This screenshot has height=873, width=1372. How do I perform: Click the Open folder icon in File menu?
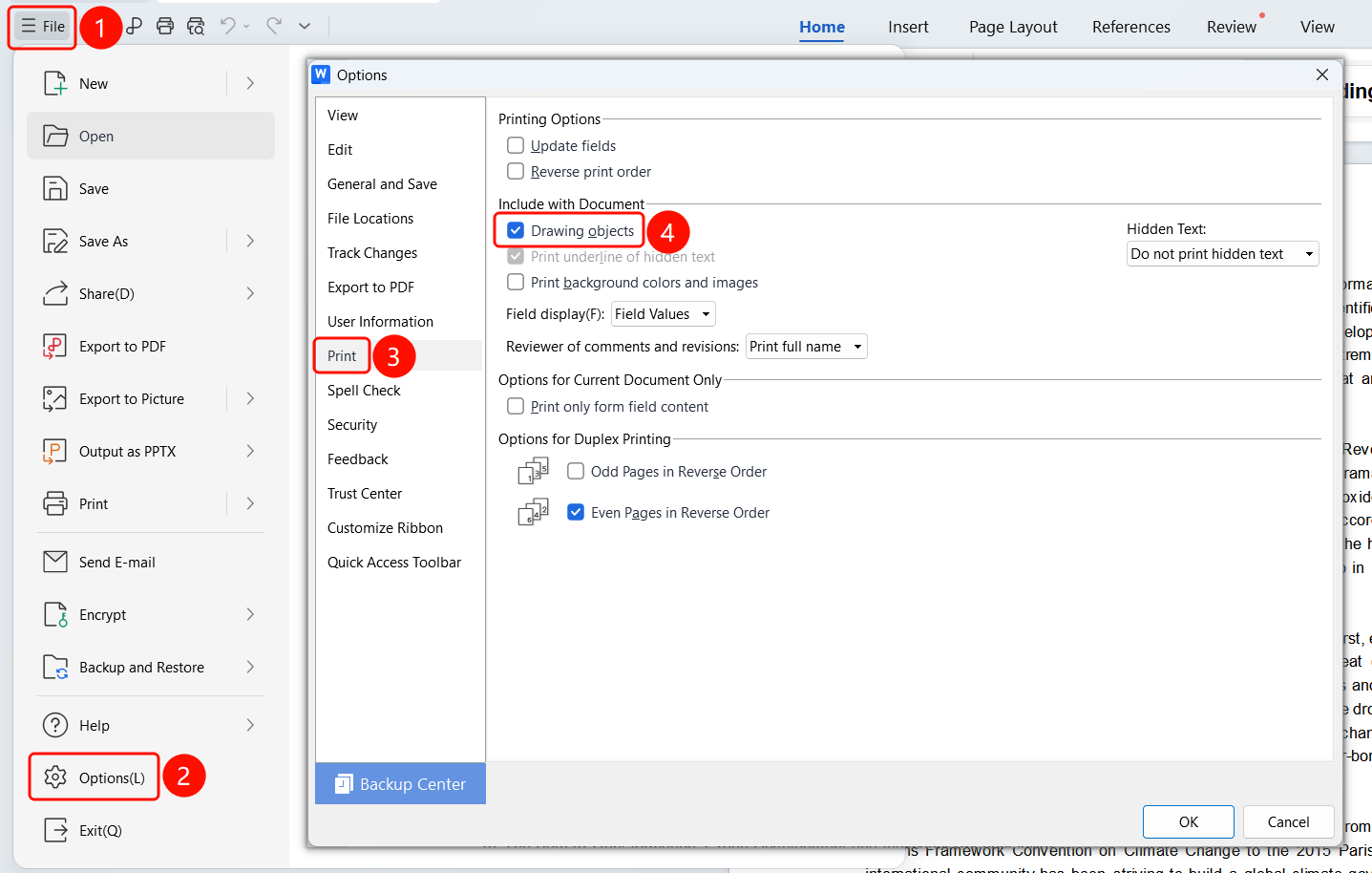click(55, 136)
